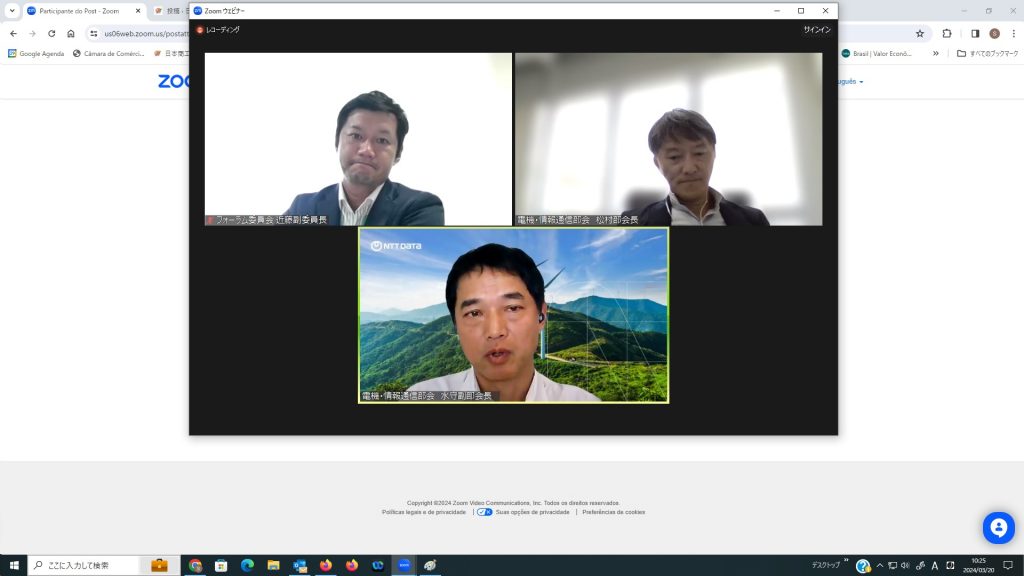Open Chrome side panel icon
This screenshot has height=576, width=1024.
[x=975, y=33]
